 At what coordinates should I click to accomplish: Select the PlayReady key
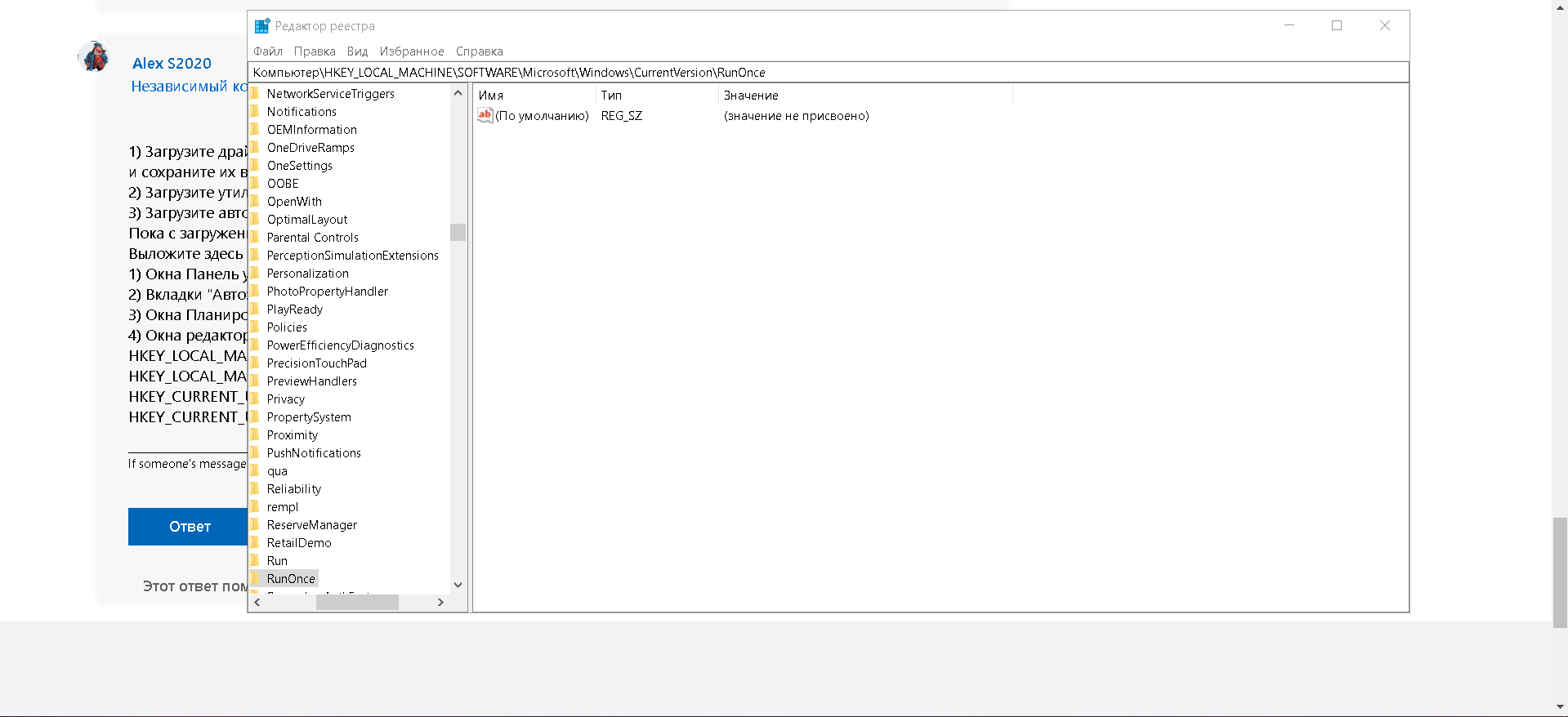294,310
